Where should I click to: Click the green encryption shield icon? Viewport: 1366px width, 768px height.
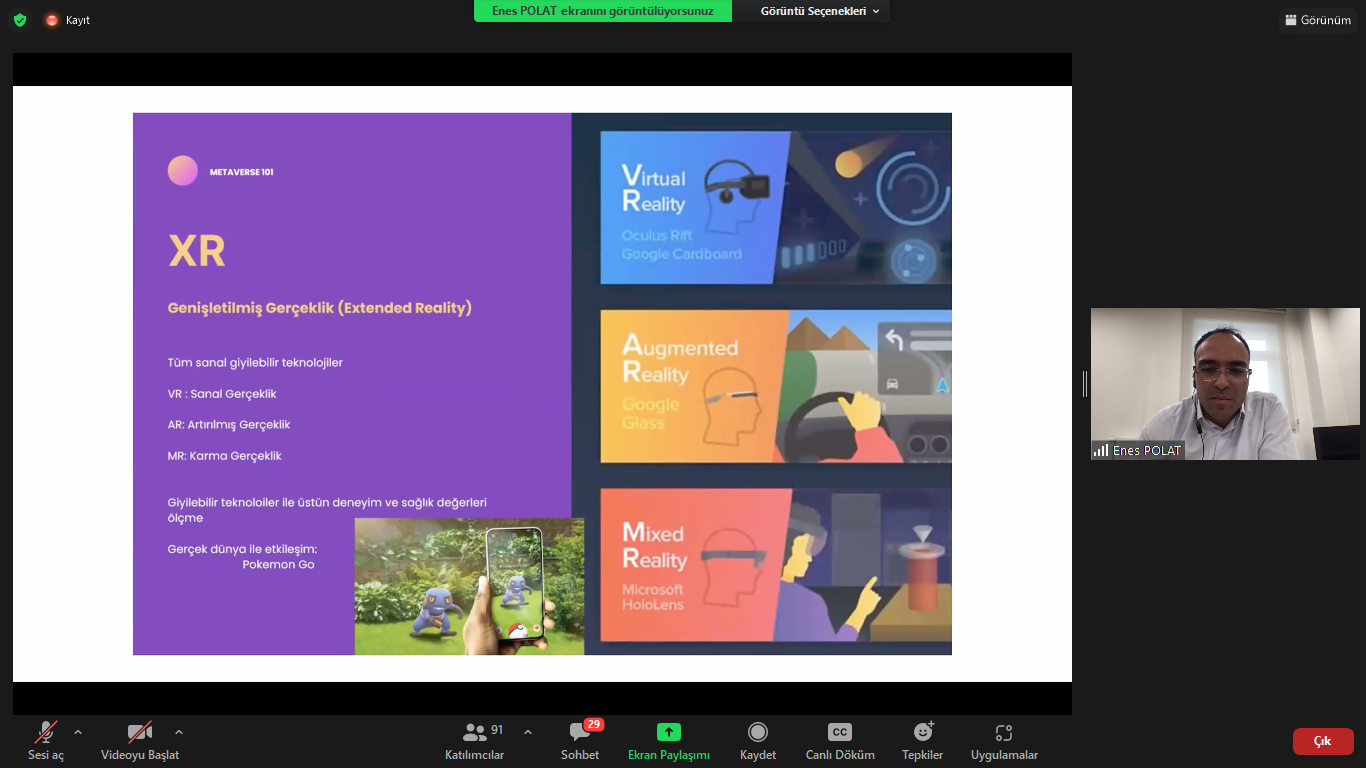coord(20,20)
